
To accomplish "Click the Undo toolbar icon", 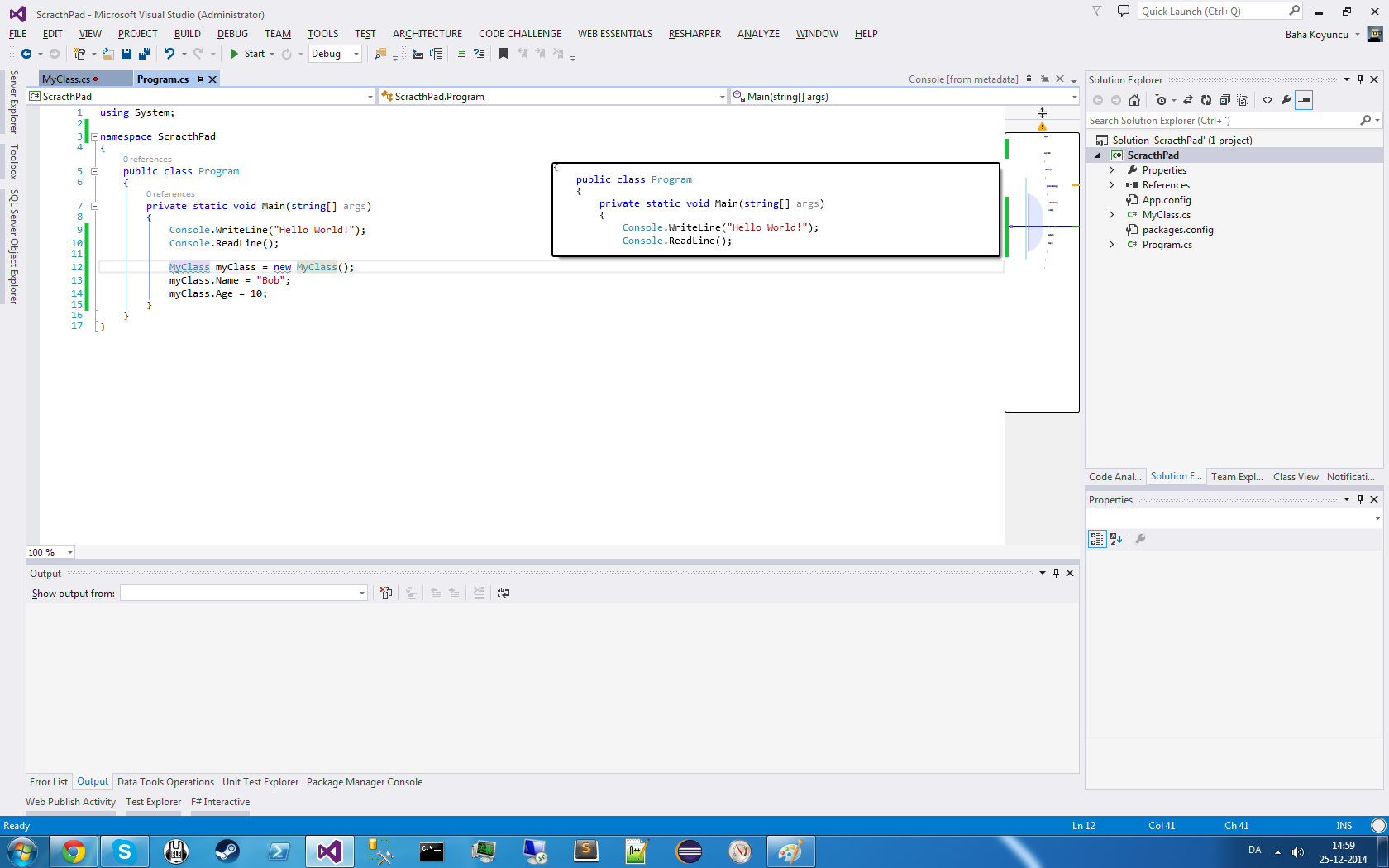I will click(x=169, y=54).
